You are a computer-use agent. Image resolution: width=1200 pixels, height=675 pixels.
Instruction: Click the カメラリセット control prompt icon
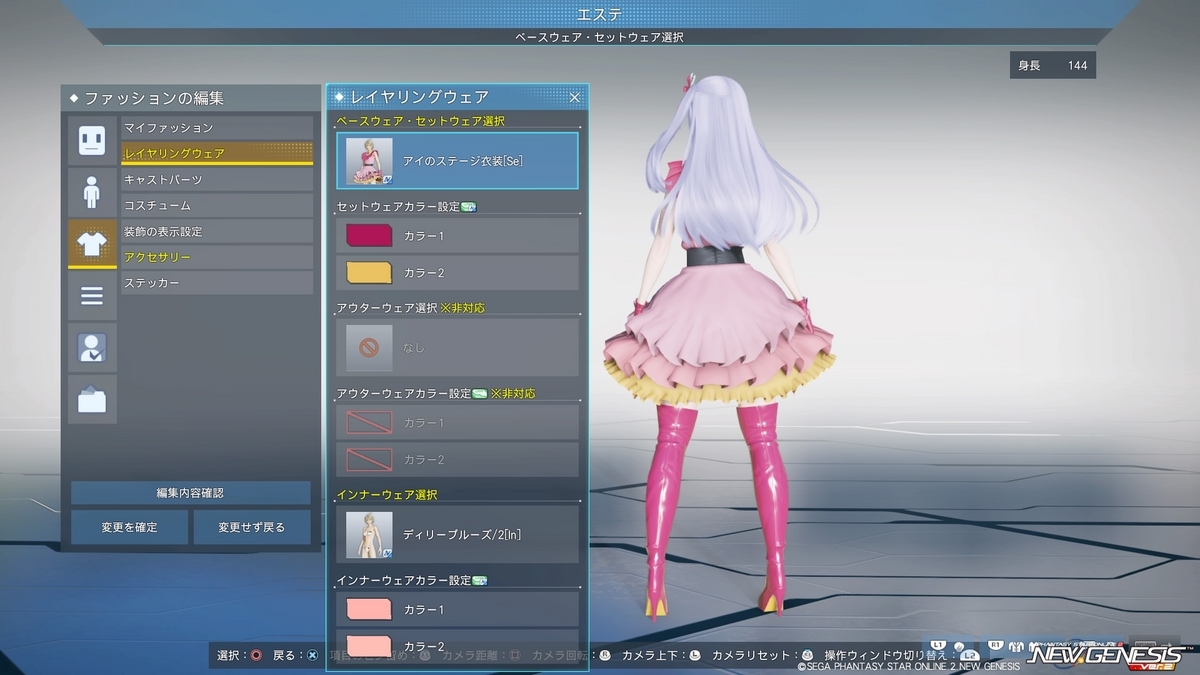(x=809, y=656)
